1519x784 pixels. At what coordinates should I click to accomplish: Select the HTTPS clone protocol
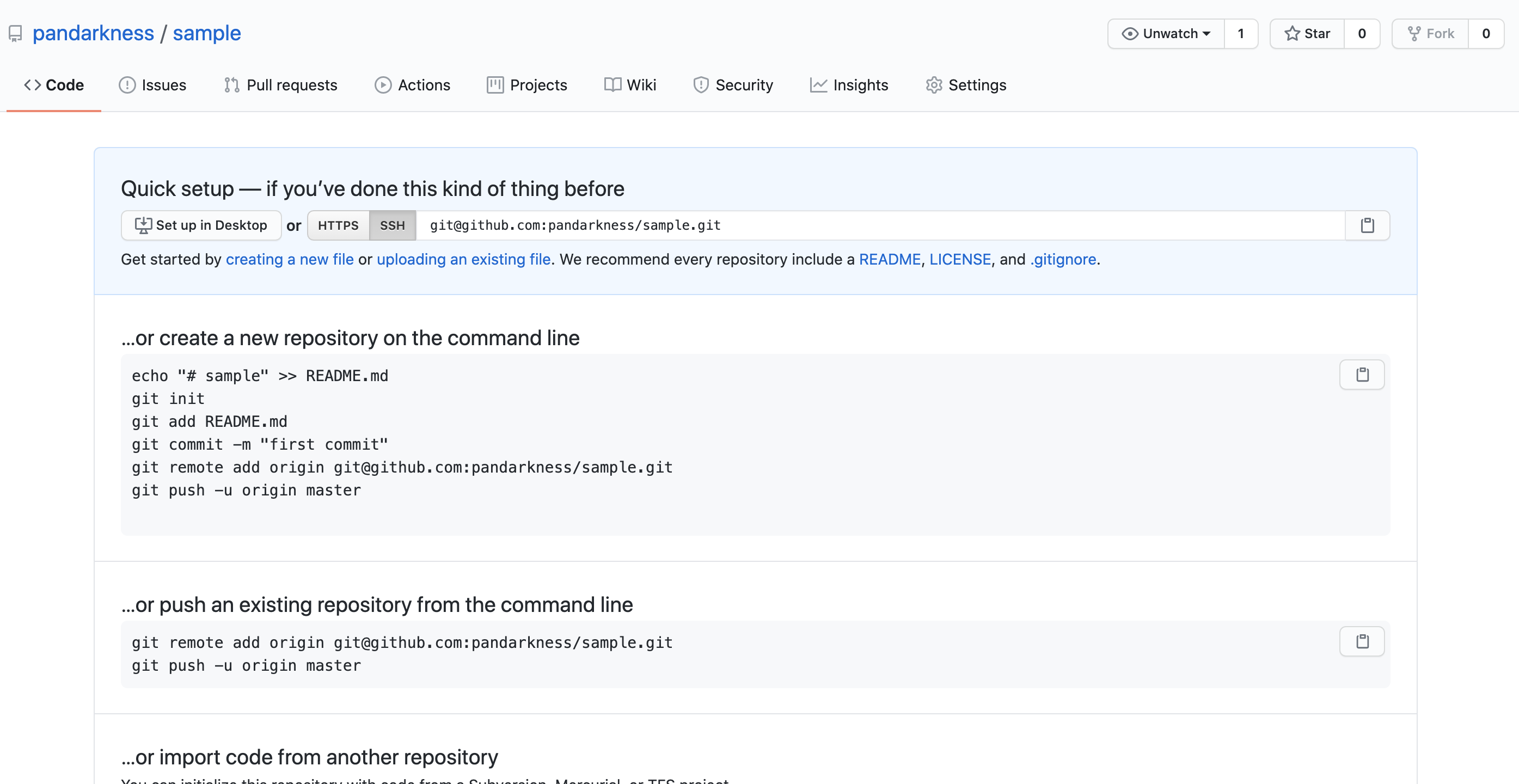click(x=338, y=225)
